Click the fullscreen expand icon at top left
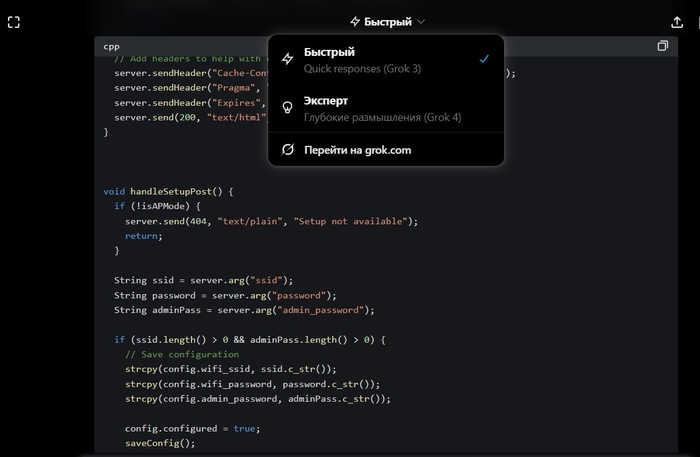This screenshot has height=457, width=700. (14, 21)
